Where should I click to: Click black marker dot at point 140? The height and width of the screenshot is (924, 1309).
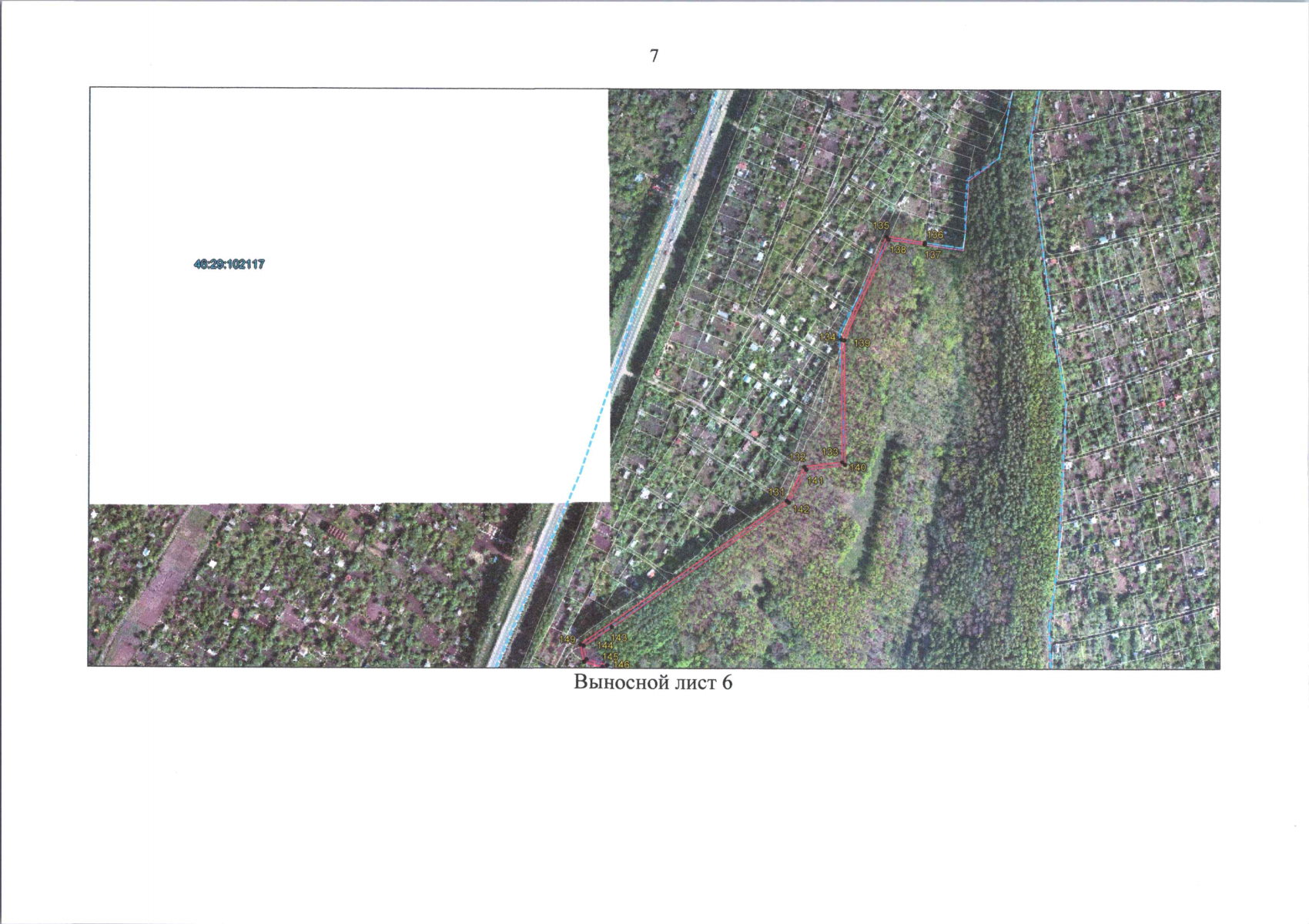843,464
